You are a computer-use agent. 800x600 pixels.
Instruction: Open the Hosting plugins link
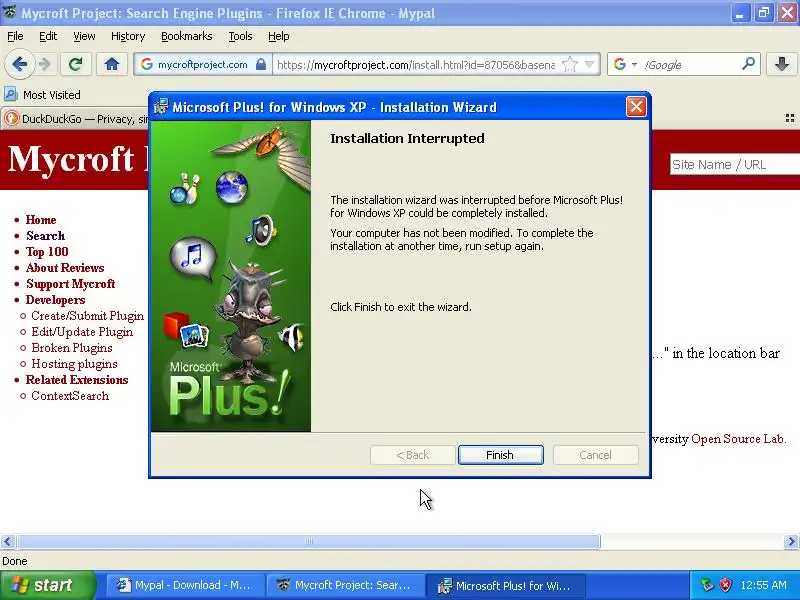coord(74,364)
